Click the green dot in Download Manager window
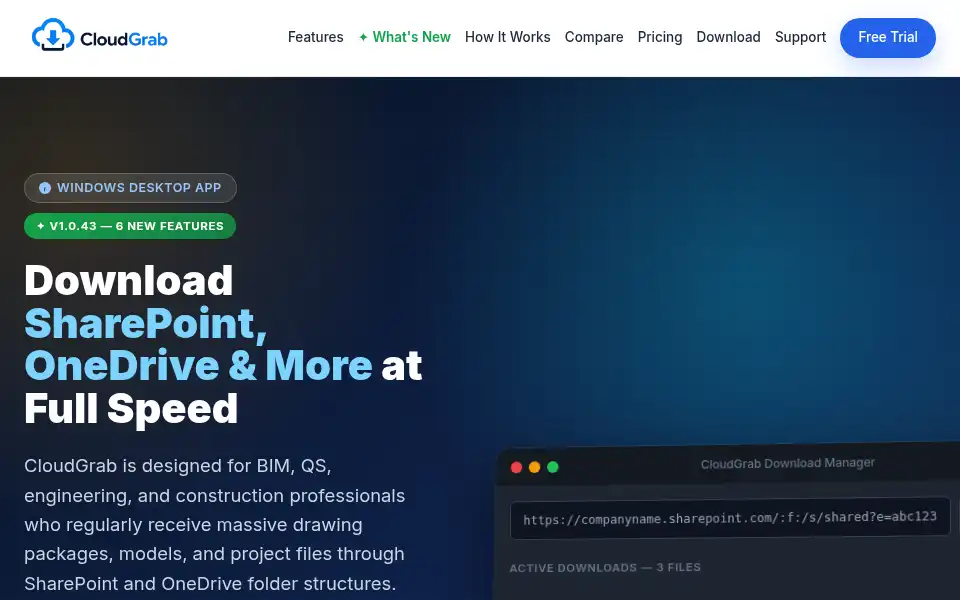The width and height of the screenshot is (960, 600). point(553,467)
